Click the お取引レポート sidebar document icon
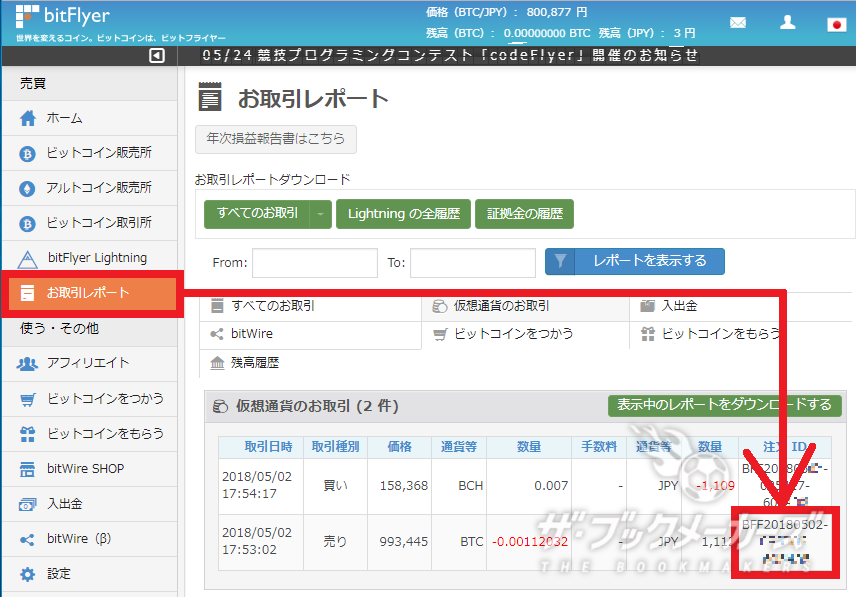 click(x=27, y=293)
